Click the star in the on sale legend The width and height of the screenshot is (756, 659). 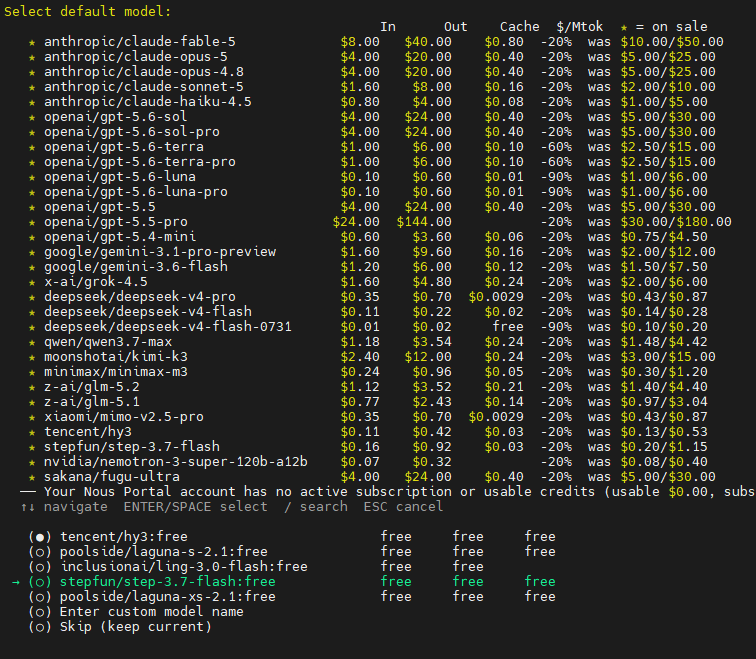pyautogui.click(x=624, y=27)
